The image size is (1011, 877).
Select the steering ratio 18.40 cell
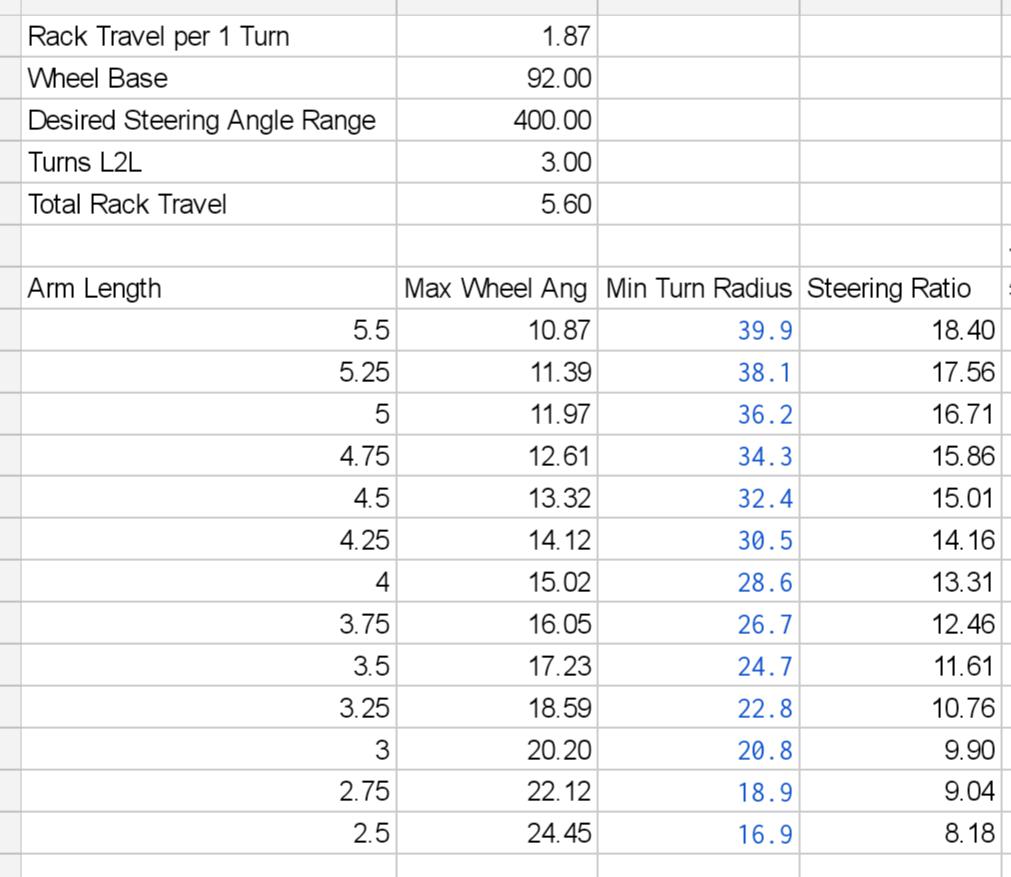[x=900, y=330]
